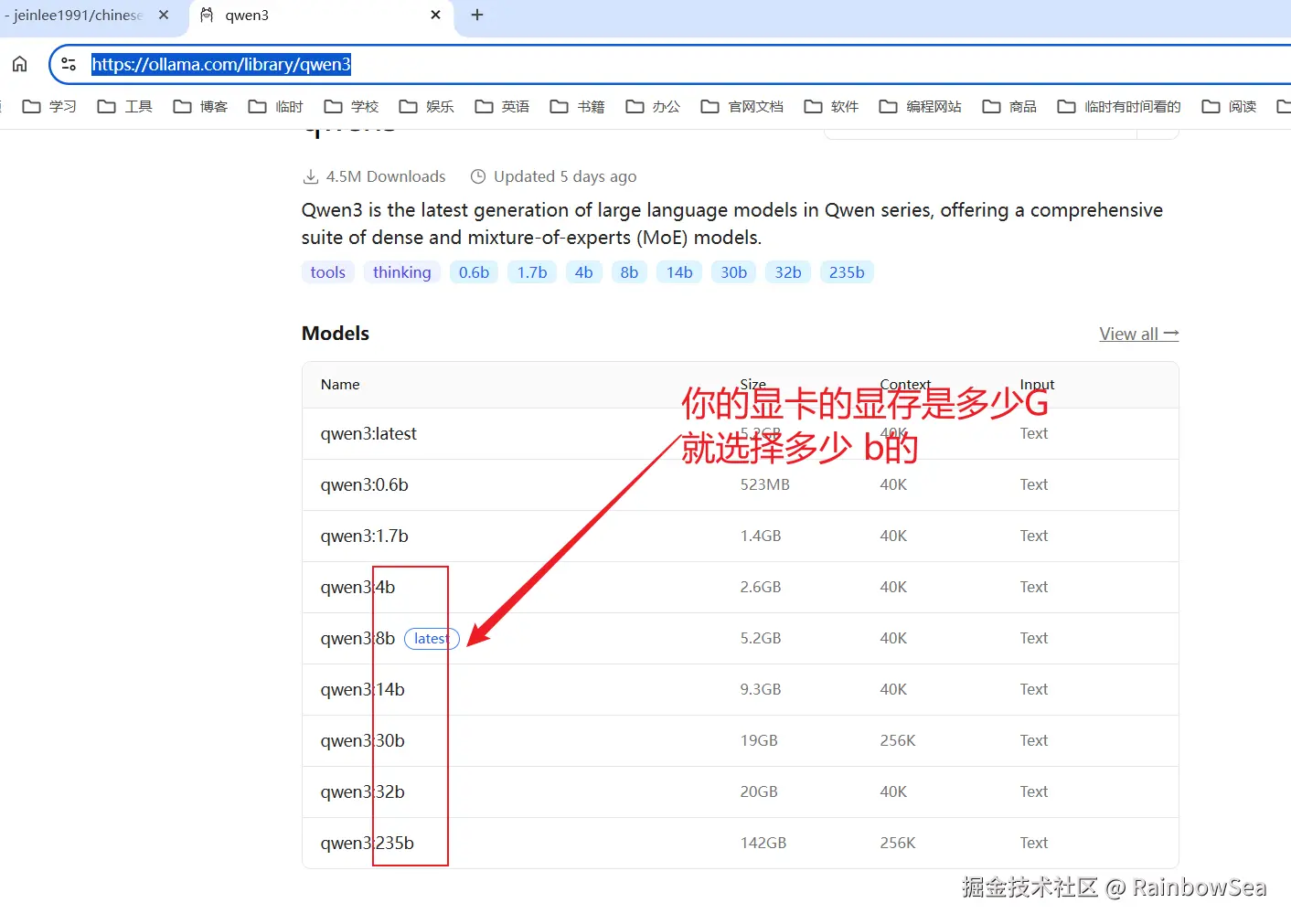The width and height of the screenshot is (1291, 924).
Task: Open site information icon in address bar
Action: coord(69,64)
